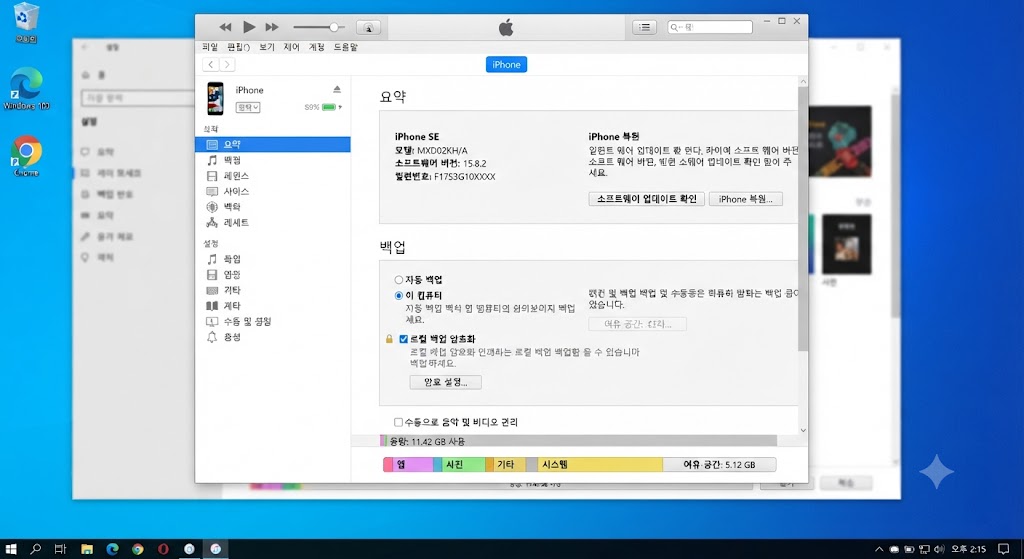Open the 편집 menu
Screen dimensions: 1024x559
[x=238, y=47]
